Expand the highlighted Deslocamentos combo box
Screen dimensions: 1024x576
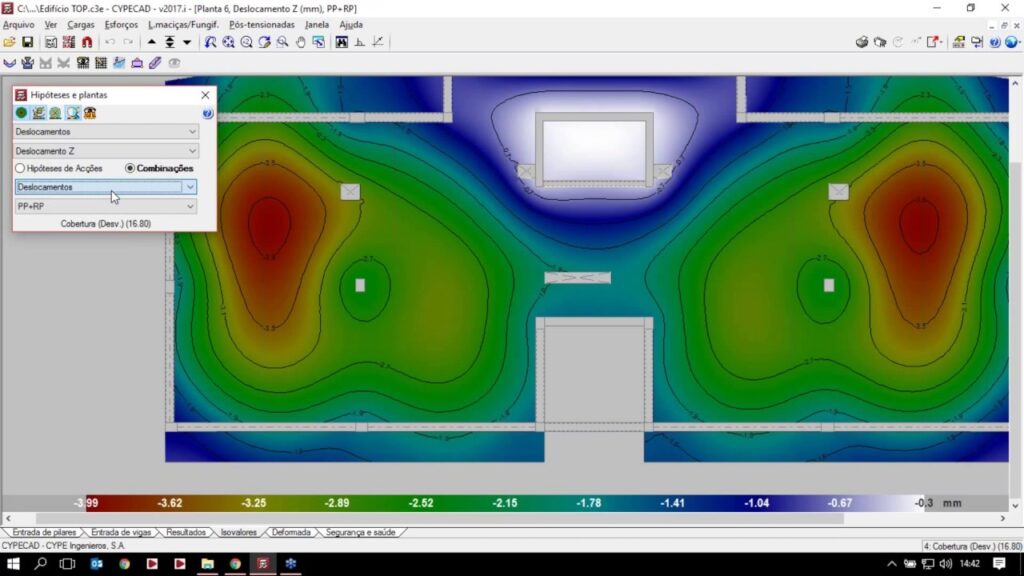190,187
